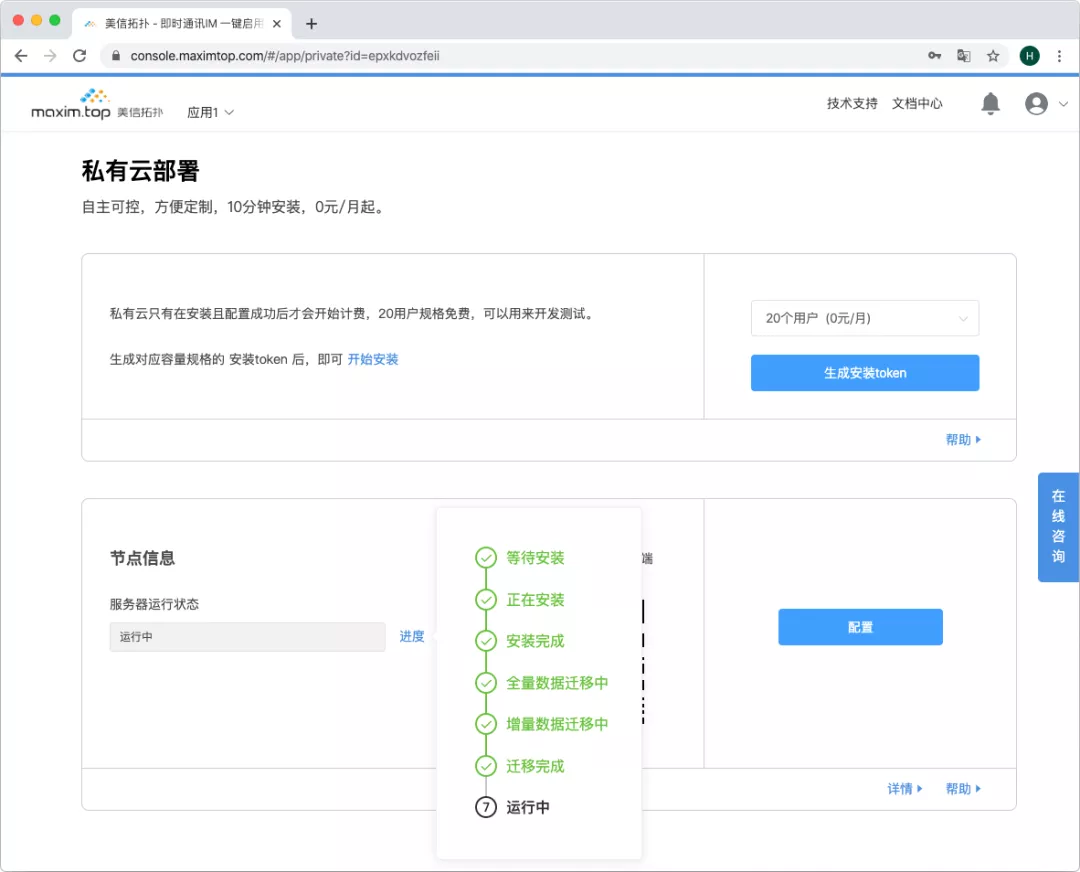
Task: Click the 增量数据迁移中 step label
Action: [557, 724]
